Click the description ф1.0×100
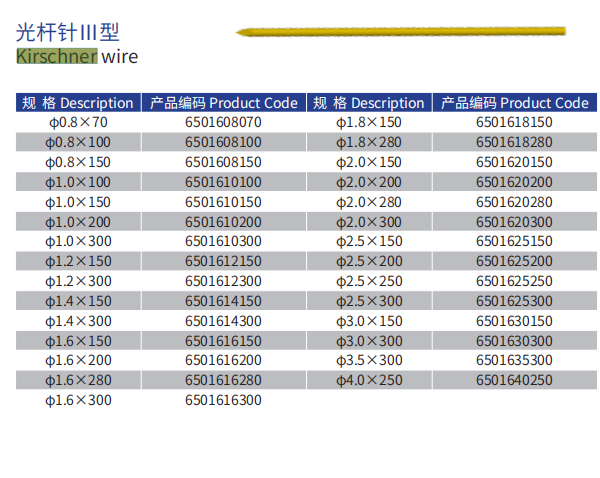Viewport: 600px width, 478px height. [x=78, y=182]
